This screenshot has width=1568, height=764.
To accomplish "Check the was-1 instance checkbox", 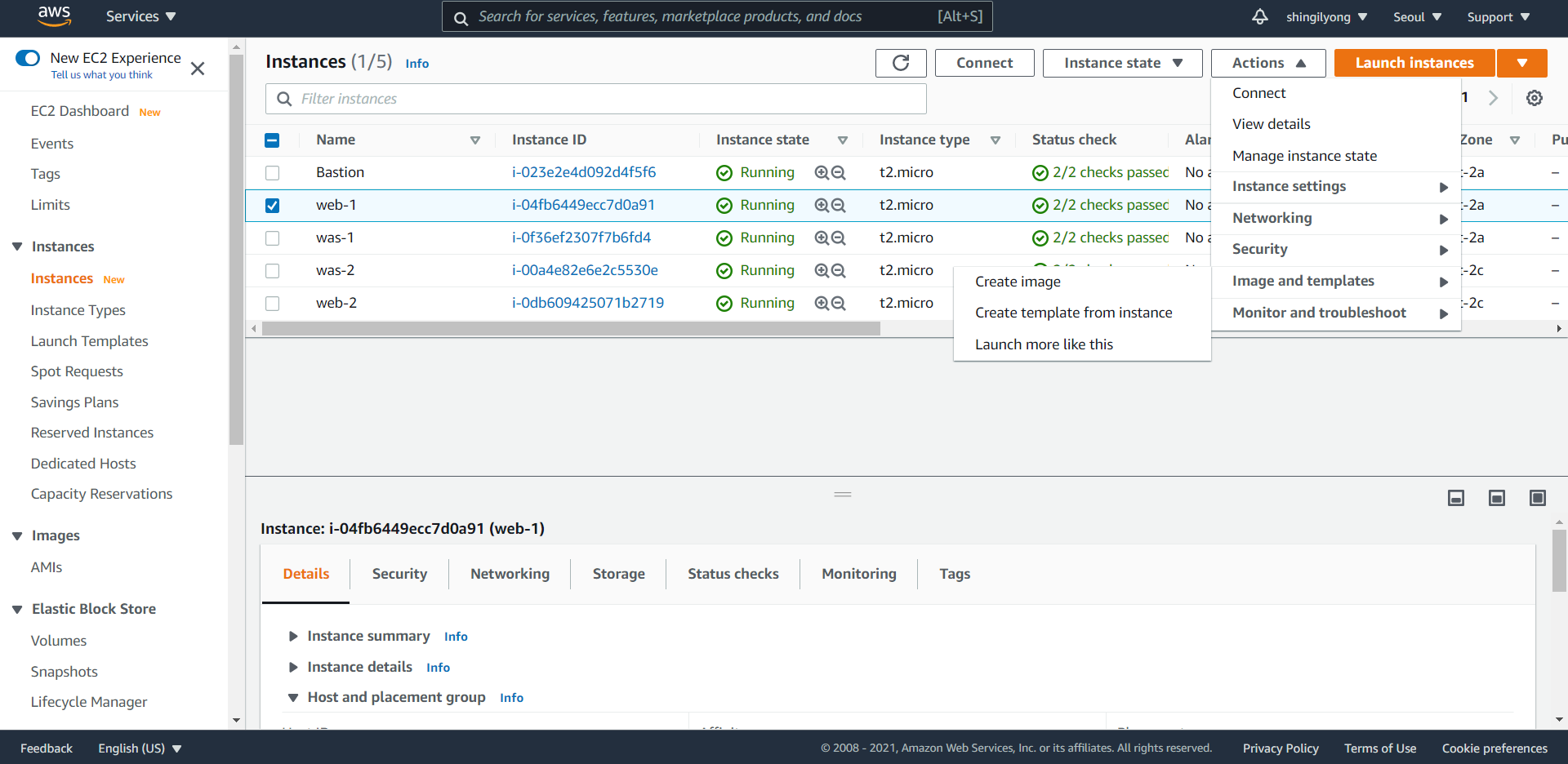I will (x=272, y=238).
